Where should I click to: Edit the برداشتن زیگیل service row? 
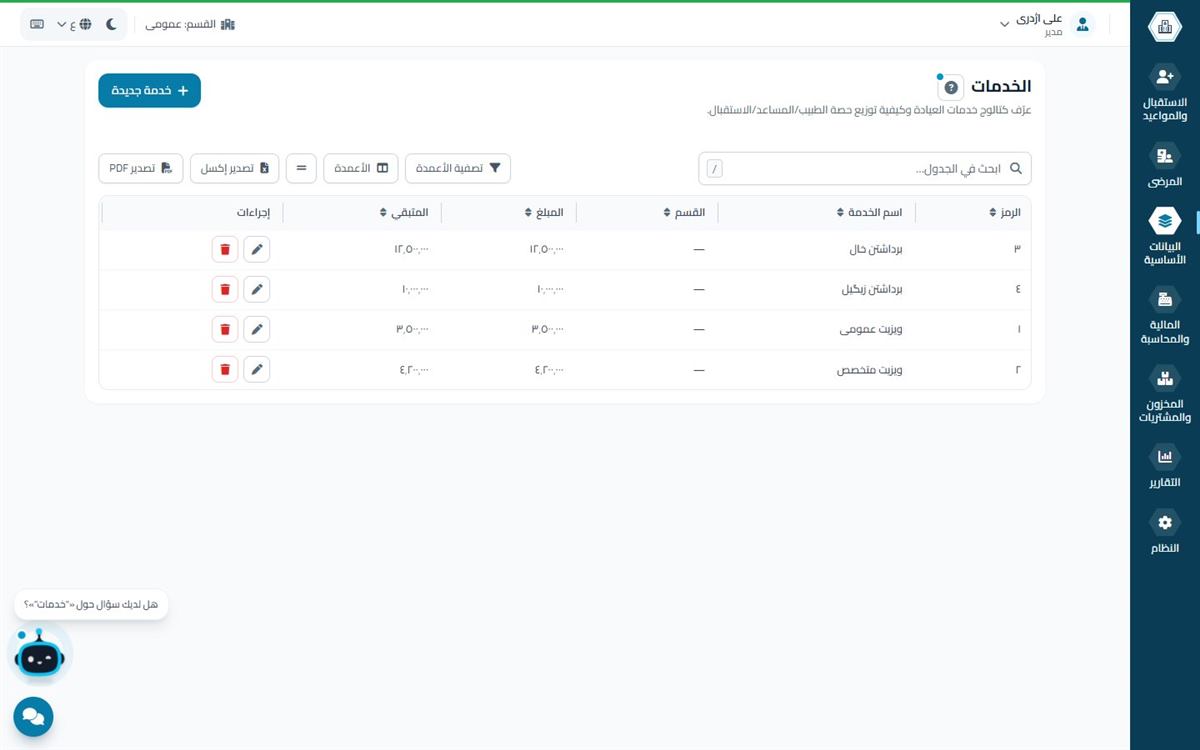click(257, 289)
